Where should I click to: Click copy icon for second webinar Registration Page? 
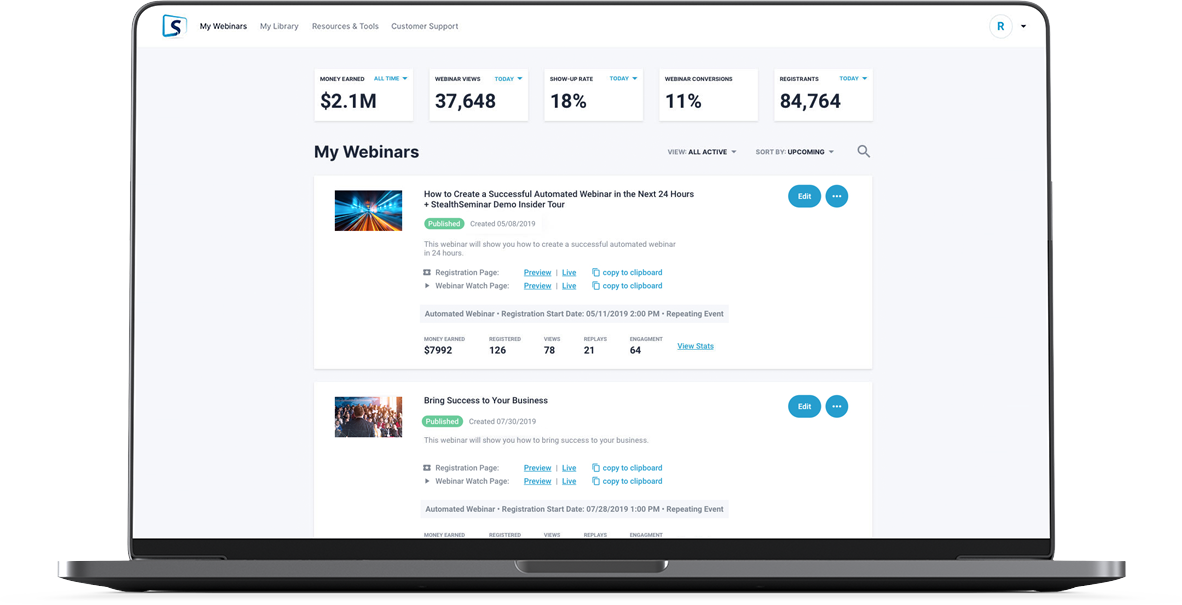[596, 468]
